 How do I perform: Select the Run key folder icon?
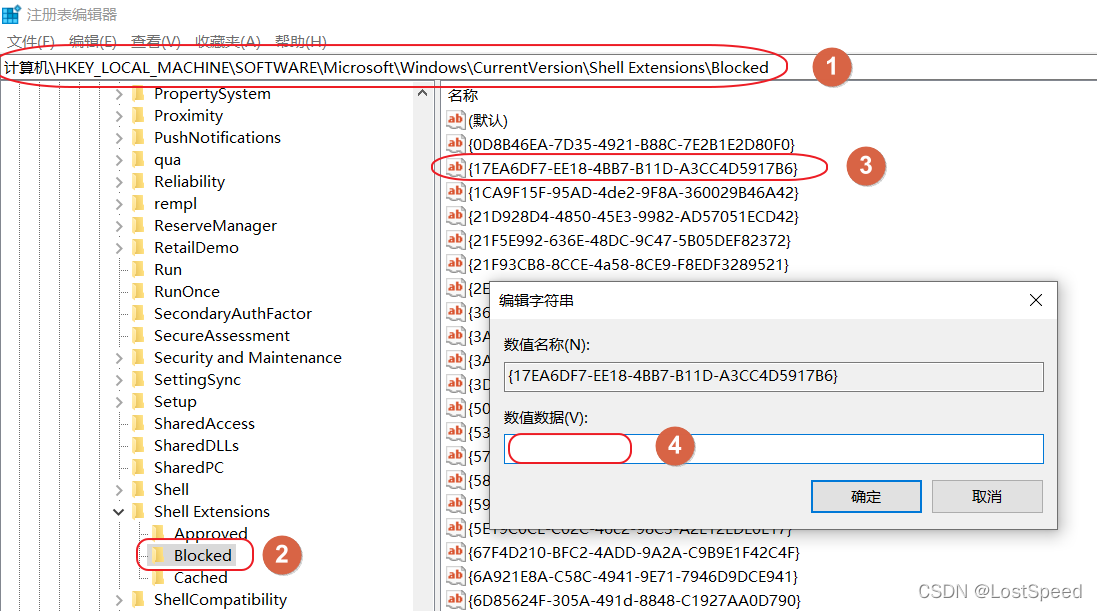tap(139, 269)
